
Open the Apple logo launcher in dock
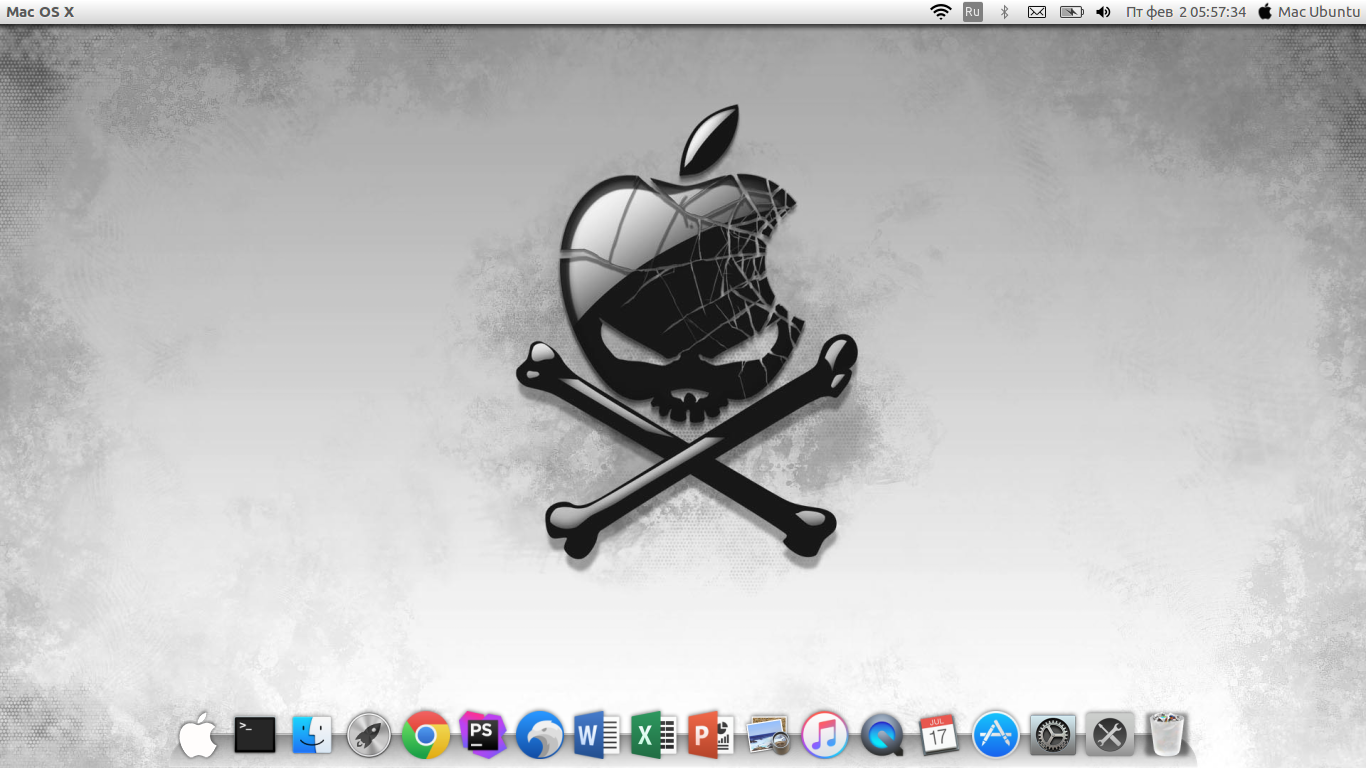[198, 736]
